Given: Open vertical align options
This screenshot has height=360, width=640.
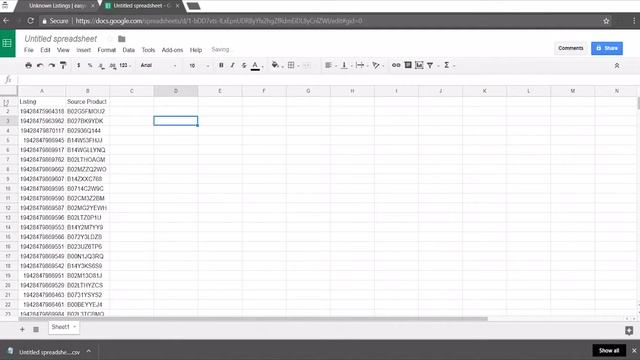Looking at the screenshot, I should [x=344, y=65].
